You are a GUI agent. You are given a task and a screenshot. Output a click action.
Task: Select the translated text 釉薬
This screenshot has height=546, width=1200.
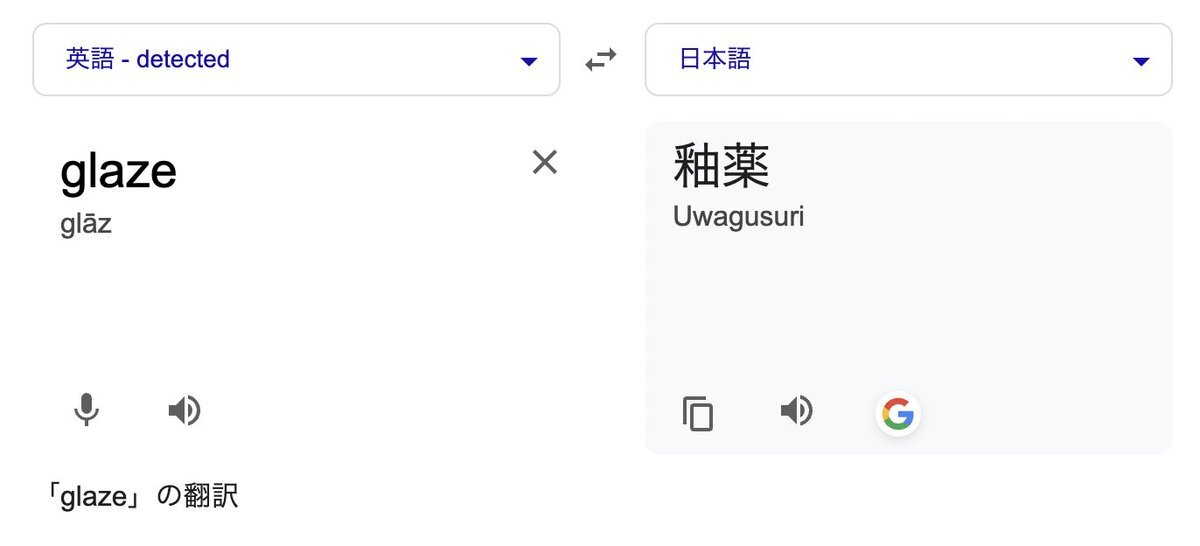[722, 167]
